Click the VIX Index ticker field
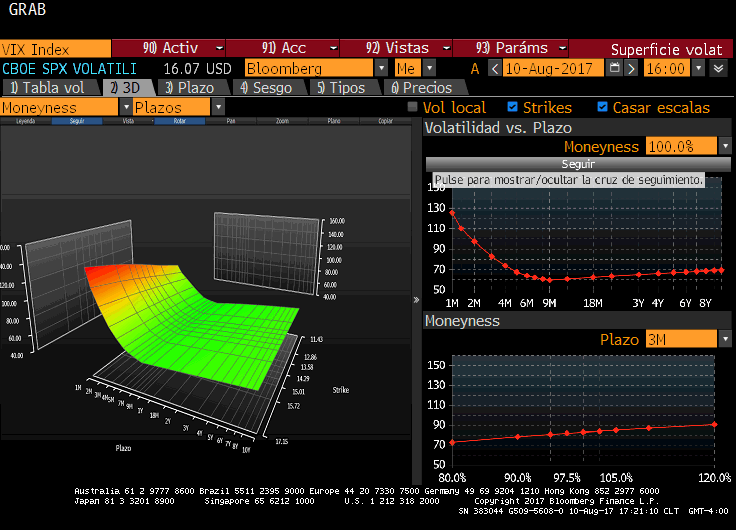736x530 pixels. coord(55,49)
